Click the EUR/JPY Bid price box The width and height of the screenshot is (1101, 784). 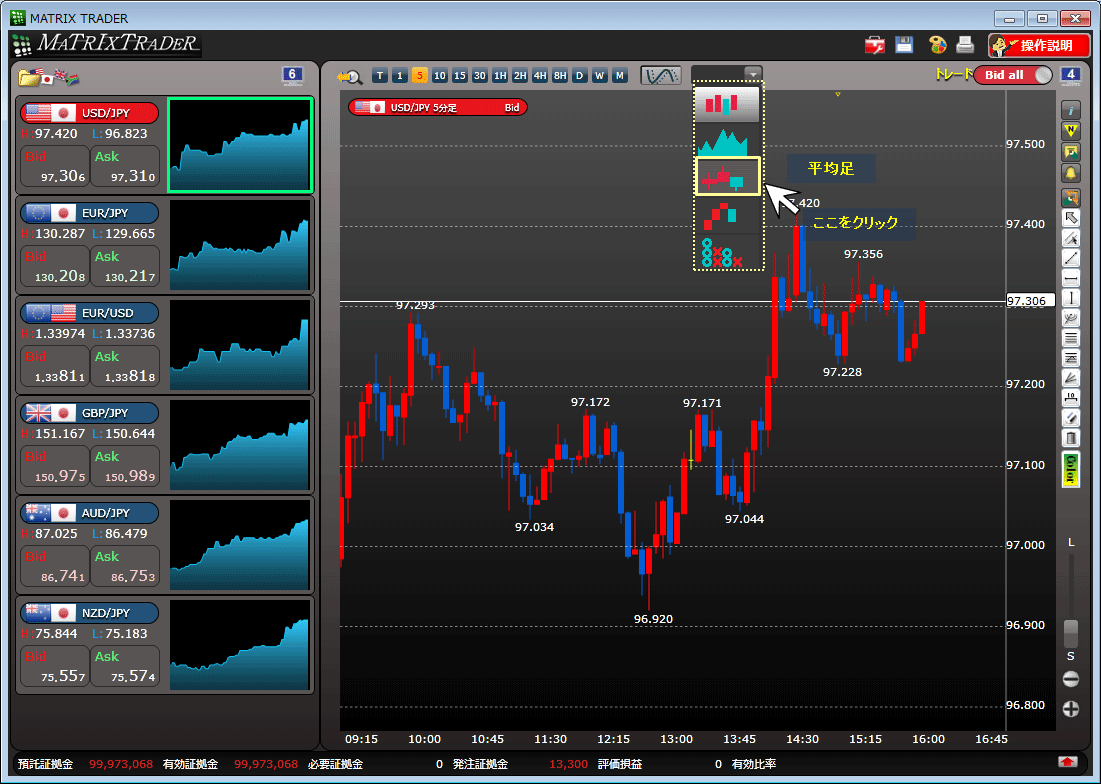(x=55, y=267)
